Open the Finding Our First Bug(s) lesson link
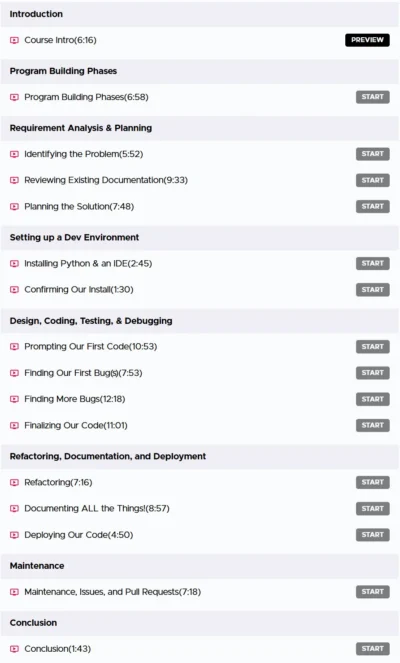Screen dimensions: 400x663 click(x=83, y=373)
